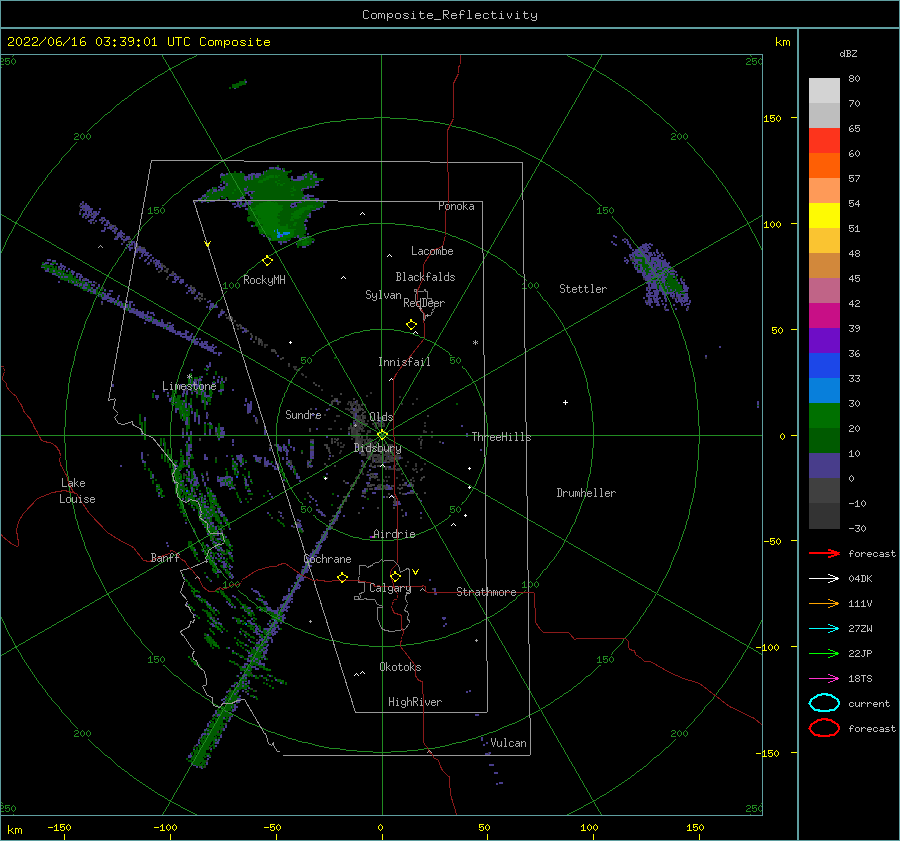This screenshot has width=900, height=841.
Task: Click the asterisk marker east of Innisfail
Action: point(475,343)
